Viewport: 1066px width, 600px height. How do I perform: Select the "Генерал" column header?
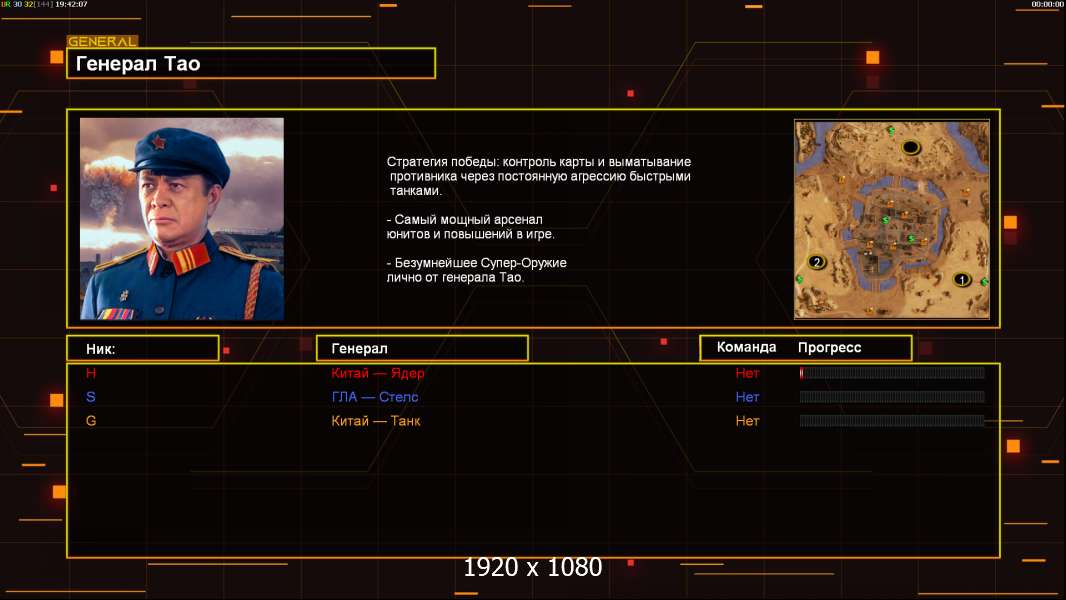point(422,349)
